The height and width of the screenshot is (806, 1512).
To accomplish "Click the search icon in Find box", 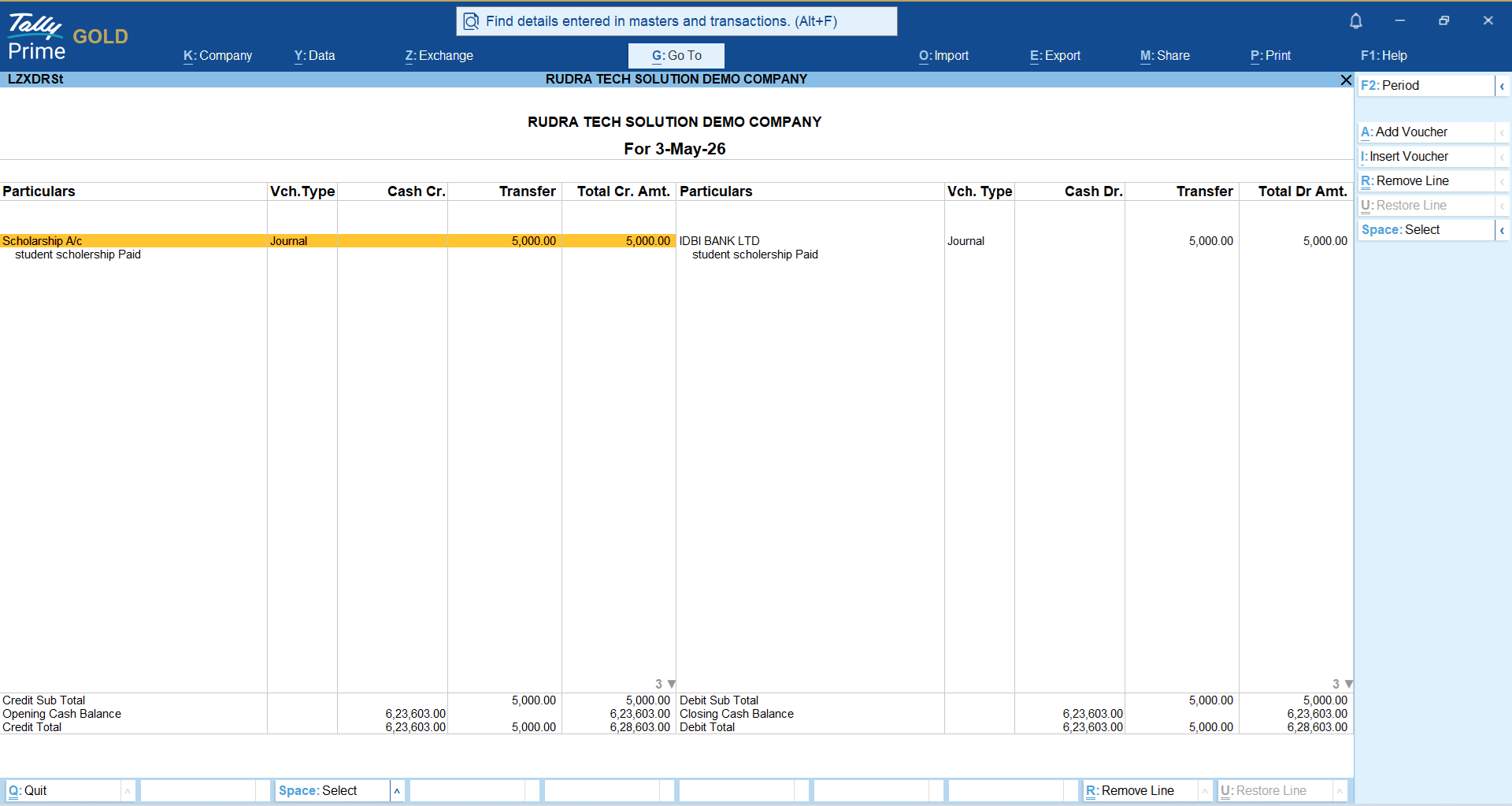I will coord(471,21).
